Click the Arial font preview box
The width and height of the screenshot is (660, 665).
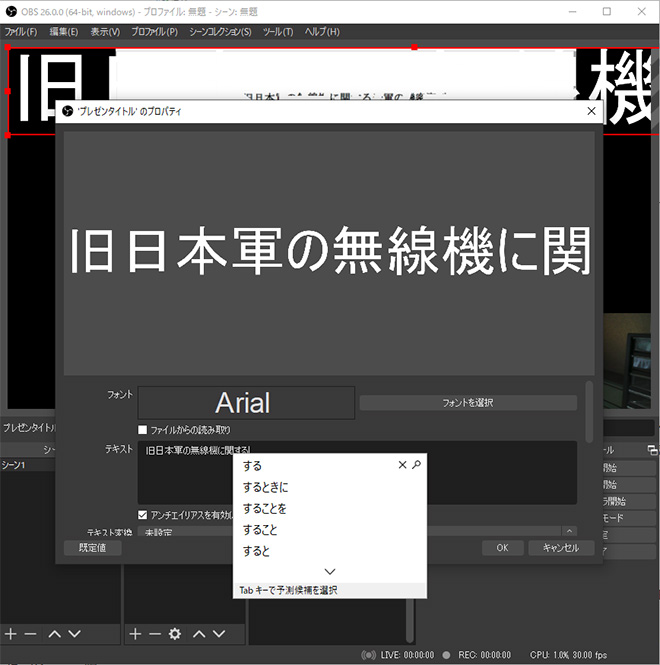(246, 402)
